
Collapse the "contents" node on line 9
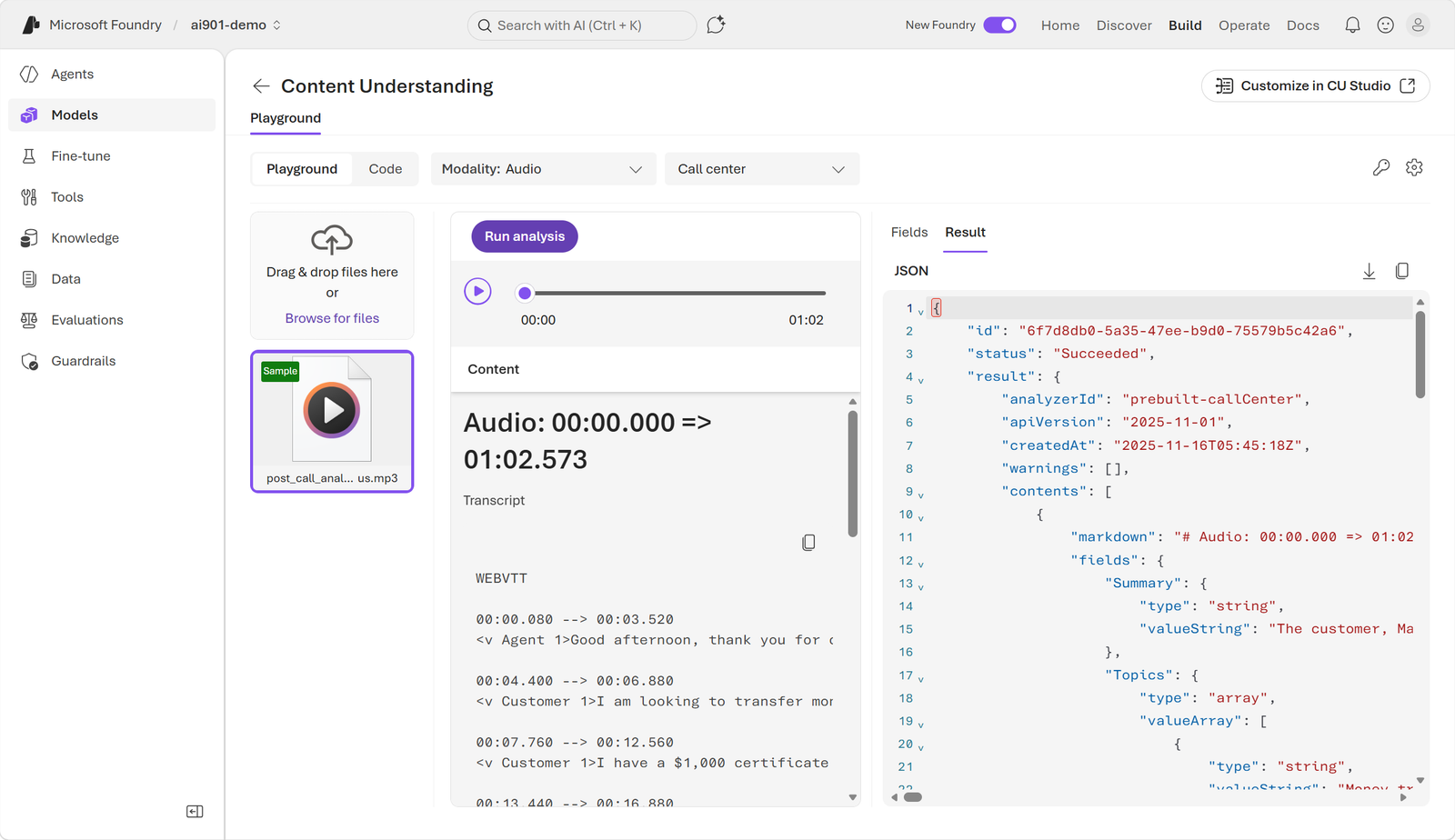tap(920, 495)
